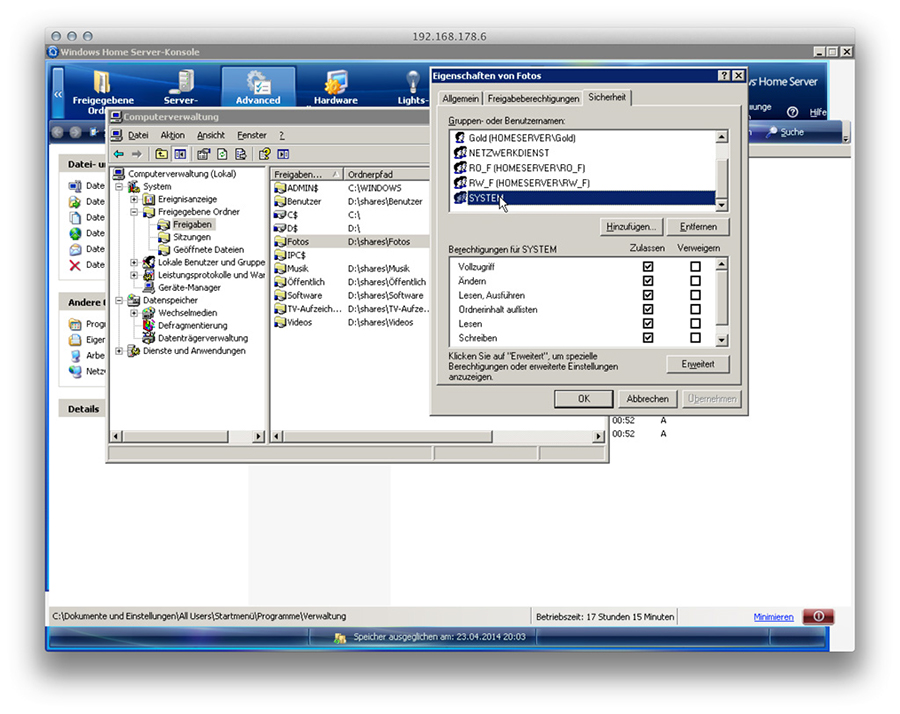This screenshot has height=714, width=900.
Task: Toggle Lesen Verweigern checkbox
Action: (695, 324)
